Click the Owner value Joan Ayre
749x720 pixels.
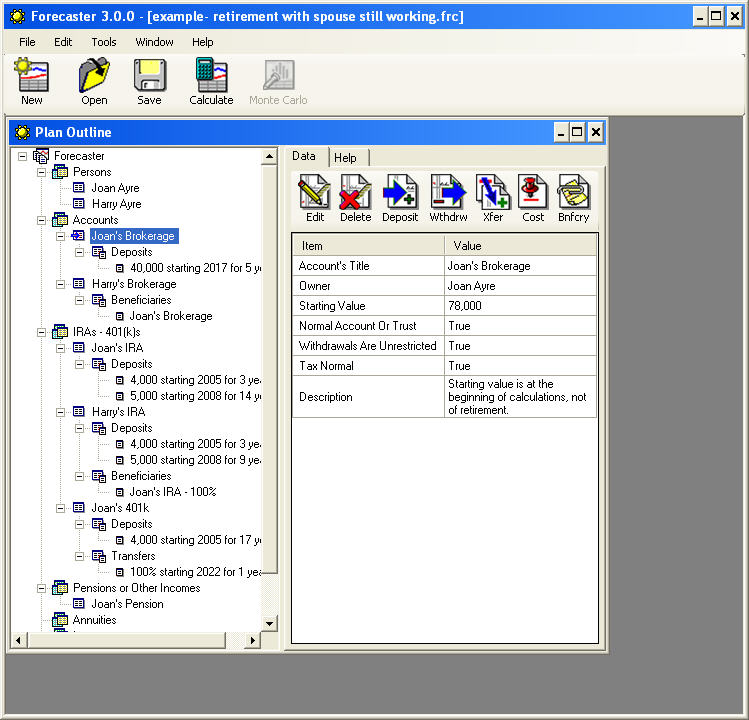click(520, 286)
